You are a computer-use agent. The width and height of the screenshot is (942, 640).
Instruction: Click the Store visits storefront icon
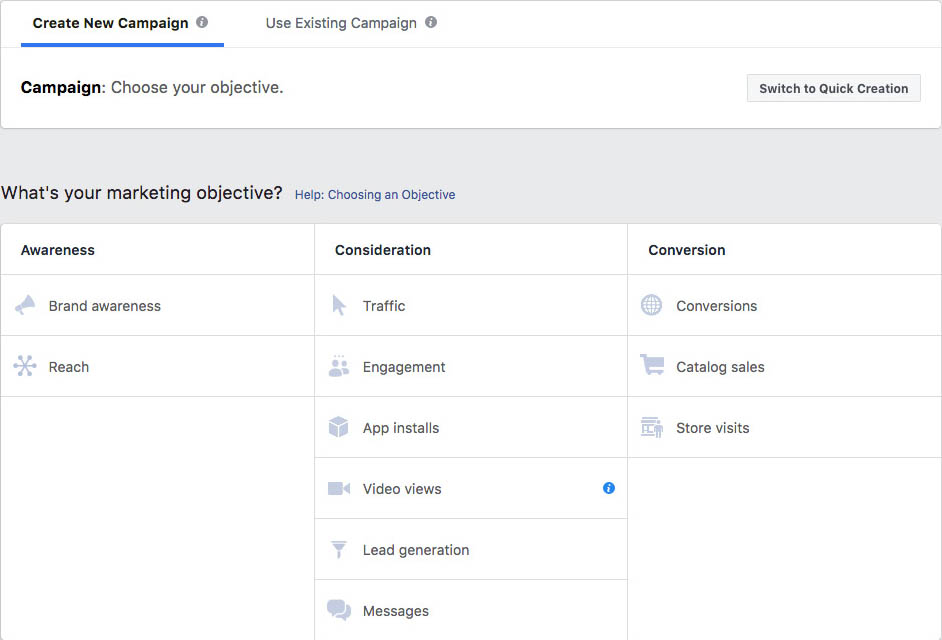tap(652, 428)
